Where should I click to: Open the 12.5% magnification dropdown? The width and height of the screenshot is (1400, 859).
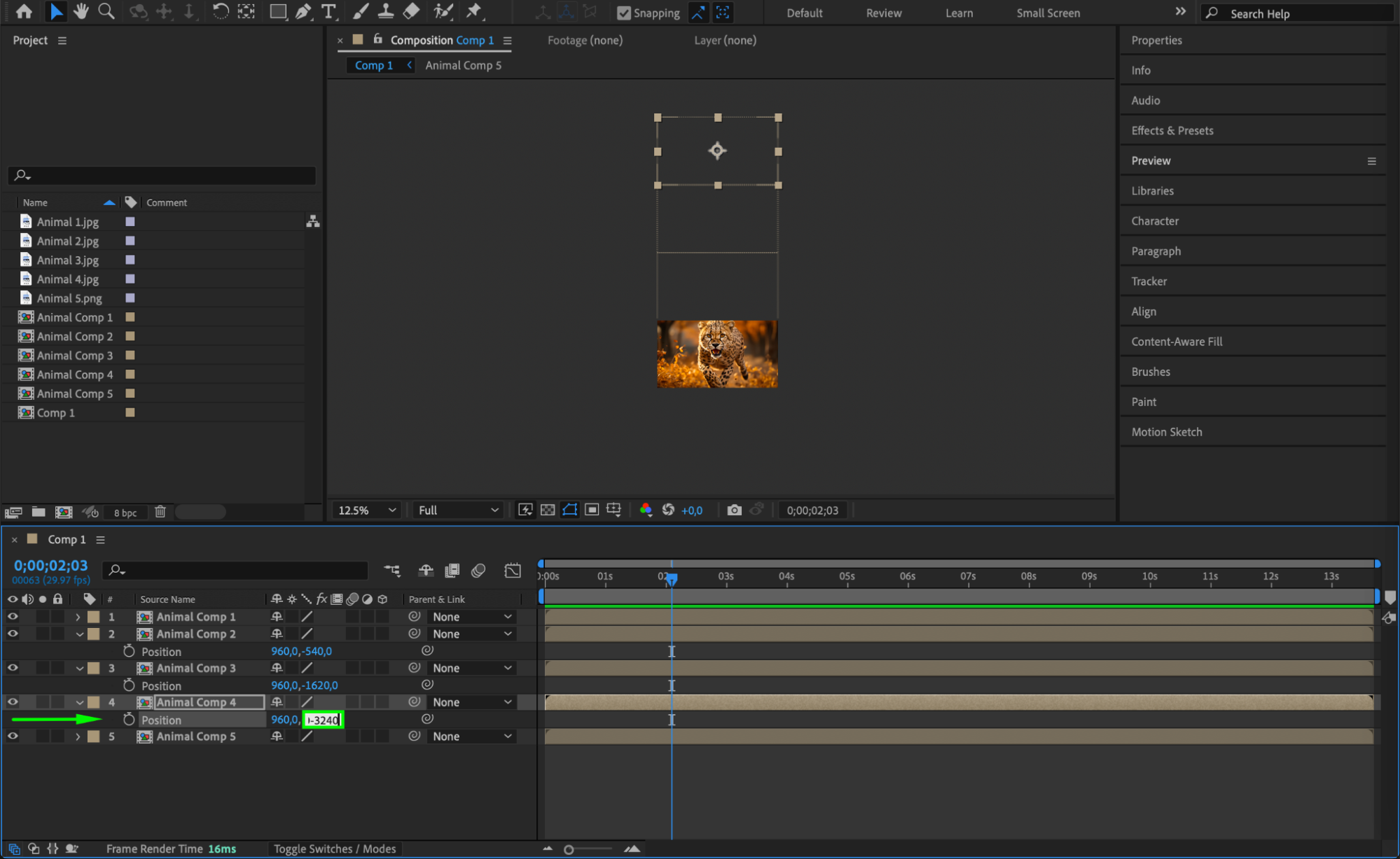coord(367,510)
